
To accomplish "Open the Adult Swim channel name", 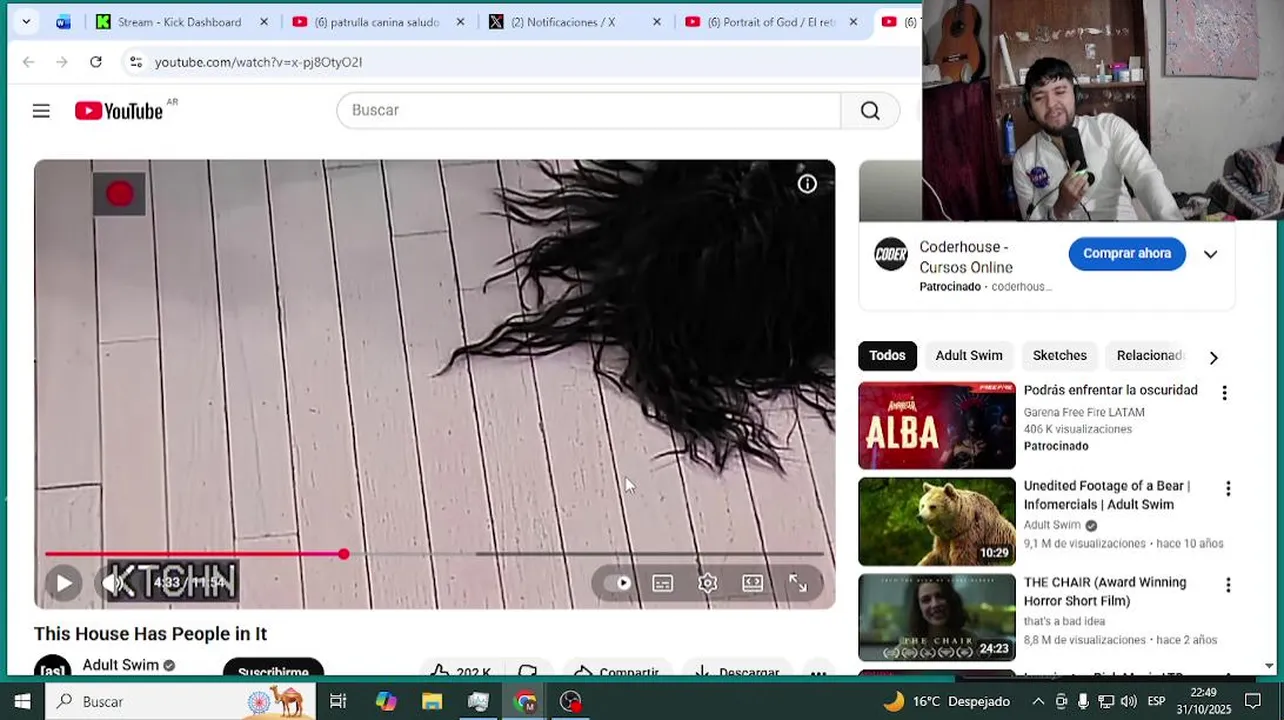I will [120, 665].
